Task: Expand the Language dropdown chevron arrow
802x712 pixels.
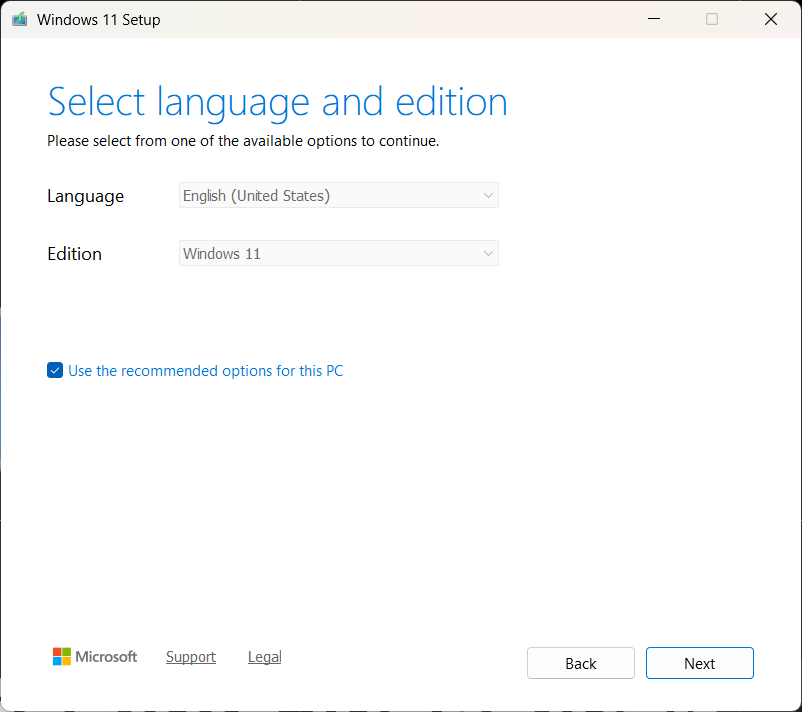Action: [x=488, y=196]
